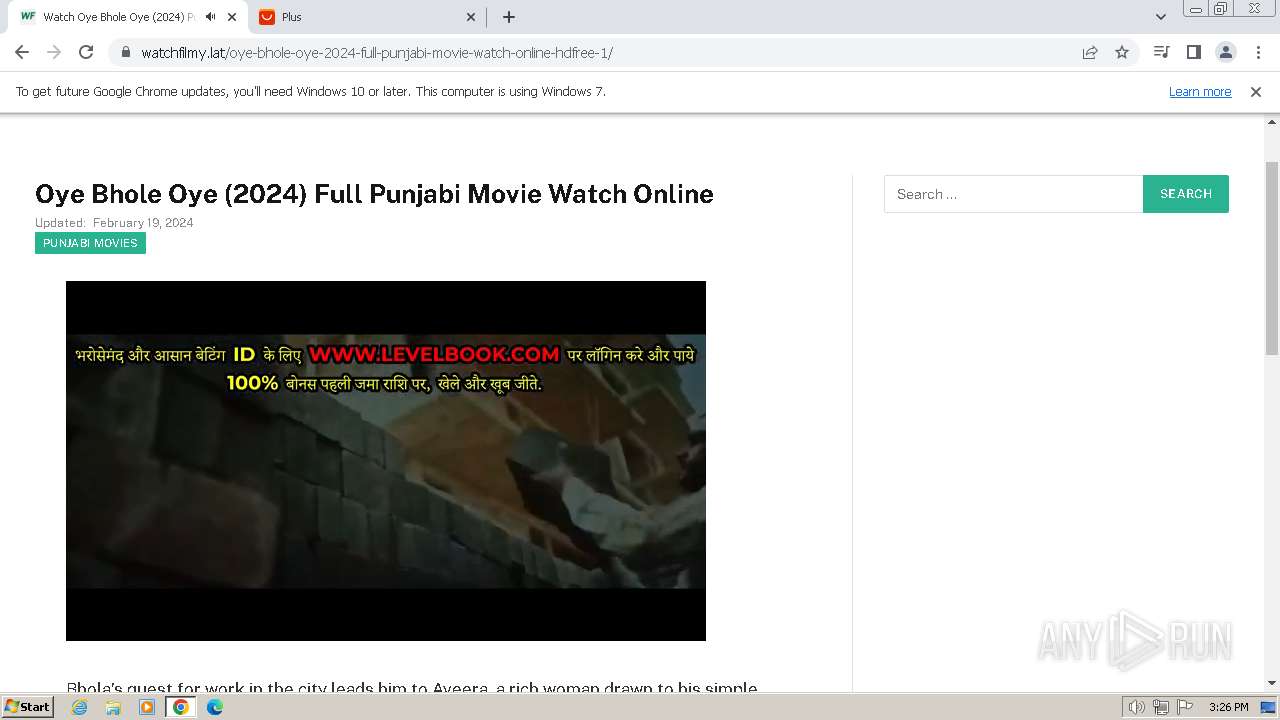Click the forward navigation arrow
The width and height of the screenshot is (1280, 720).
54,52
